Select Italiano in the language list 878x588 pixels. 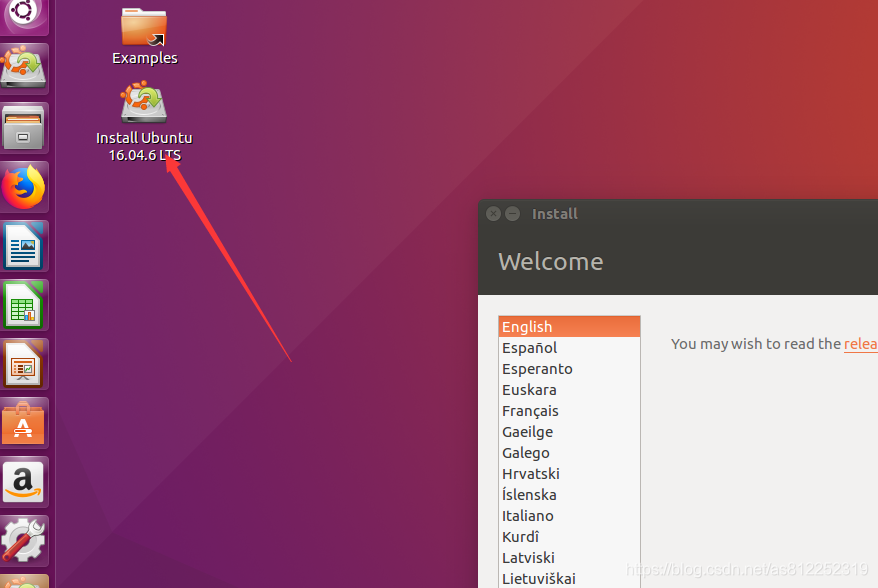569,516
